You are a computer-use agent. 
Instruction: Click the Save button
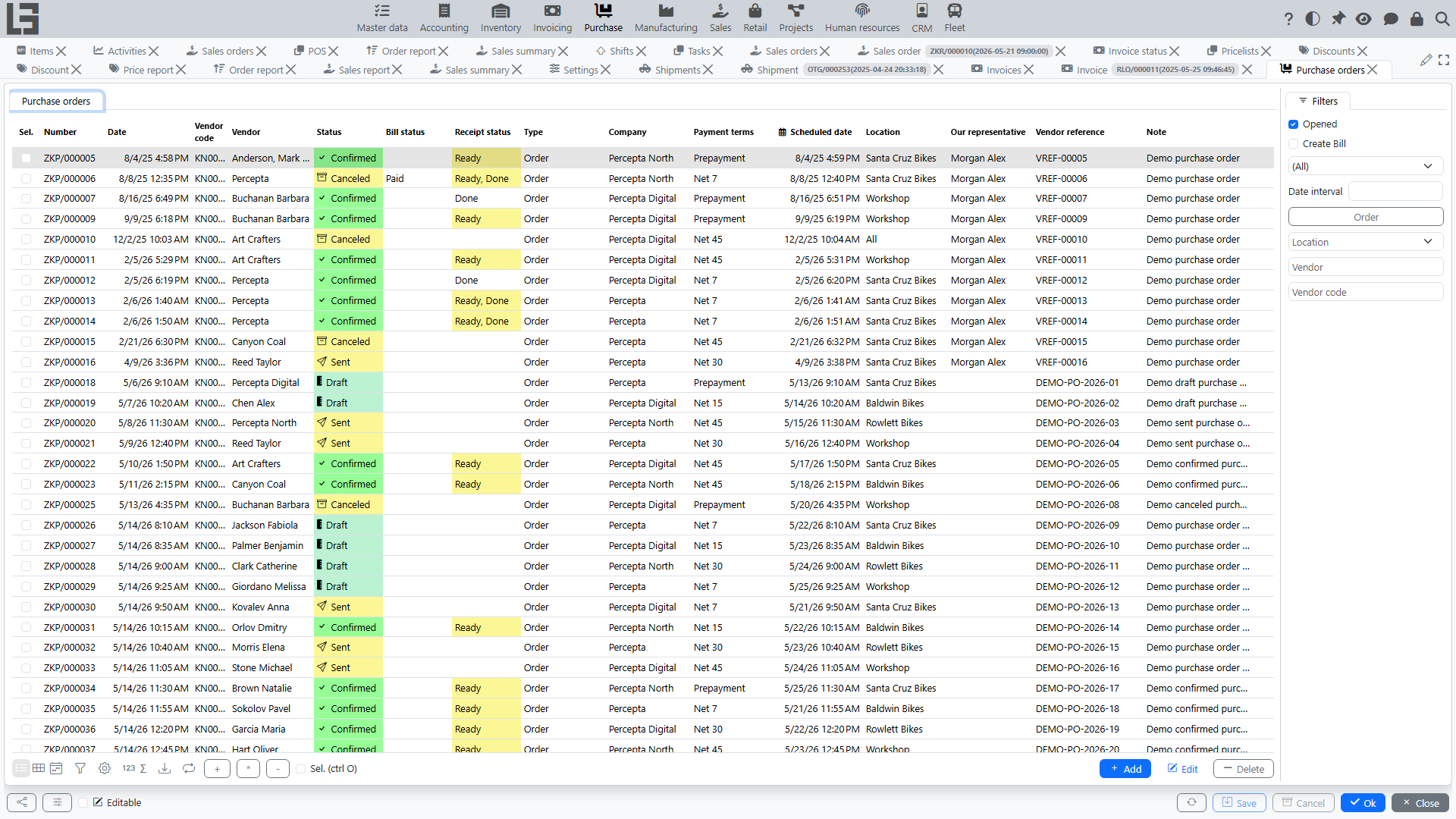tap(1239, 803)
